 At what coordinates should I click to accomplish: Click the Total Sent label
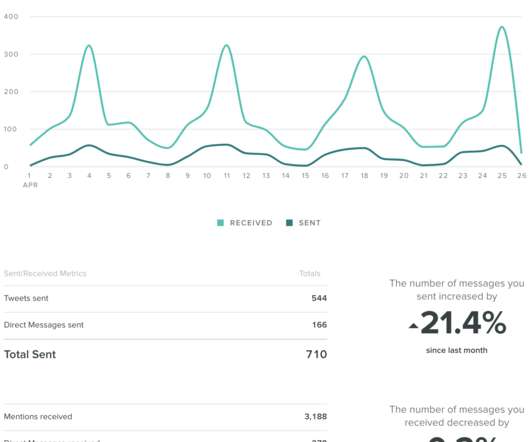coord(30,354)
